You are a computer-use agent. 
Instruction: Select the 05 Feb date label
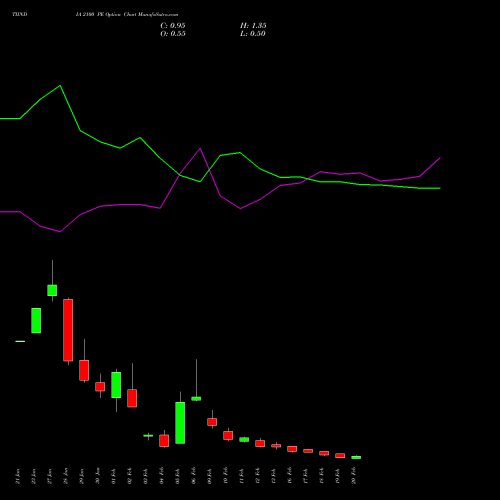[178, 476]
